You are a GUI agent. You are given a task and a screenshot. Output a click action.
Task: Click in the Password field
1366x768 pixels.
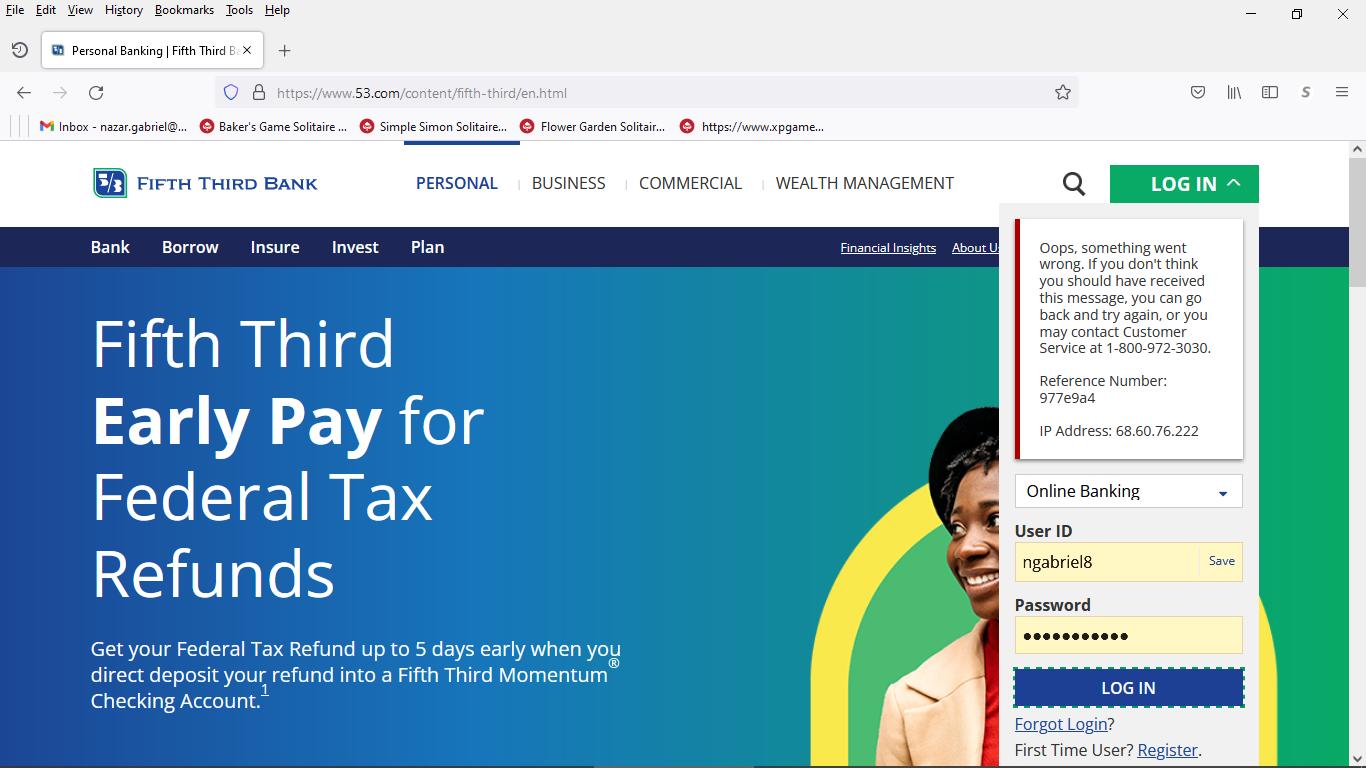coord(1128,636)
